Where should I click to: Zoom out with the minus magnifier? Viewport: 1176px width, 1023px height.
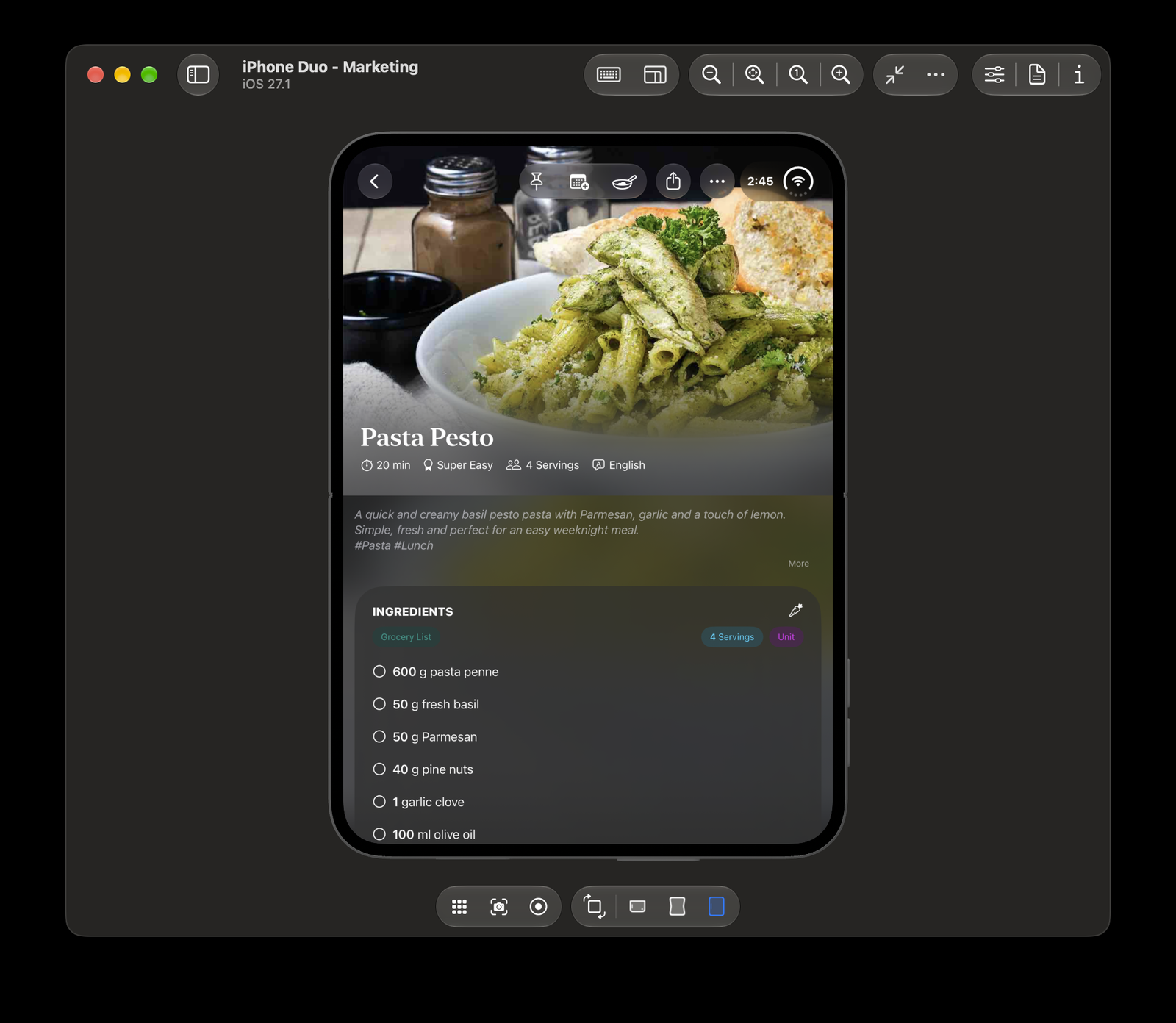(x=711, y=74)
